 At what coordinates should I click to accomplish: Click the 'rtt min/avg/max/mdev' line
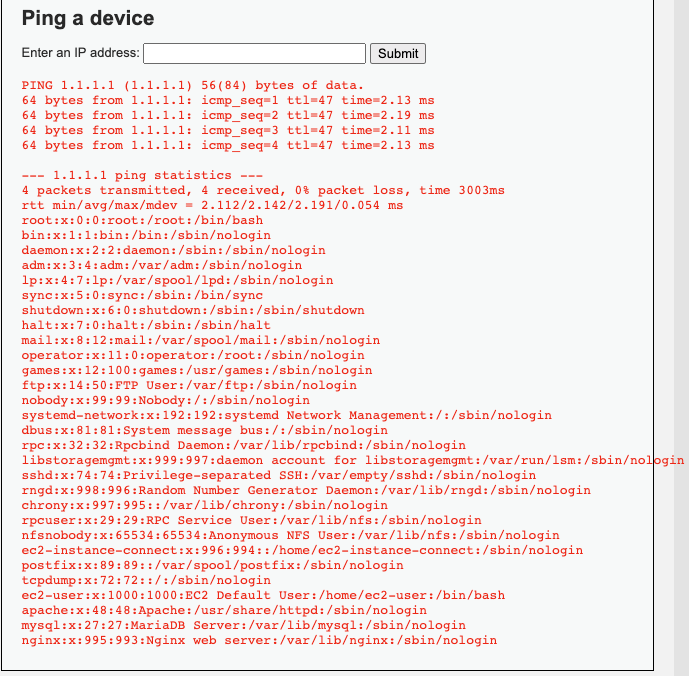[212, 205]
